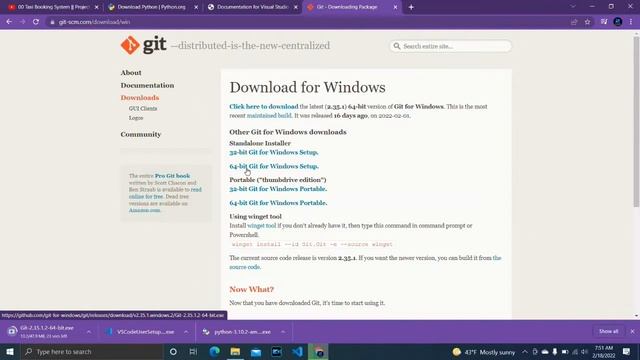
Task: Open Community in the site sidebar
Action: (x=140, y=134)
